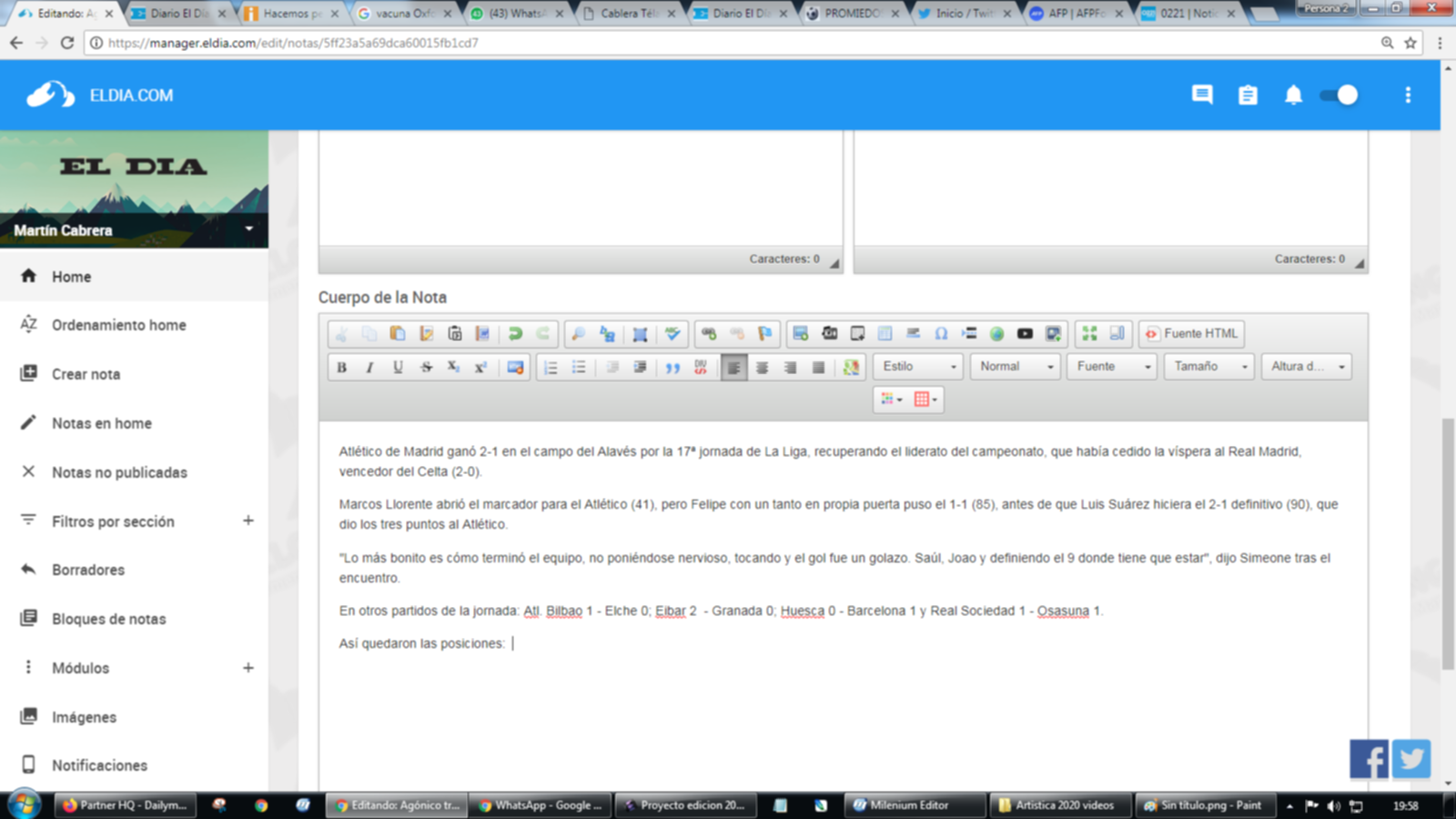Image resolution: width=1456 pixels, height=819 pixels.
Task: Maximize the editor area
Action: (1089, 334)
